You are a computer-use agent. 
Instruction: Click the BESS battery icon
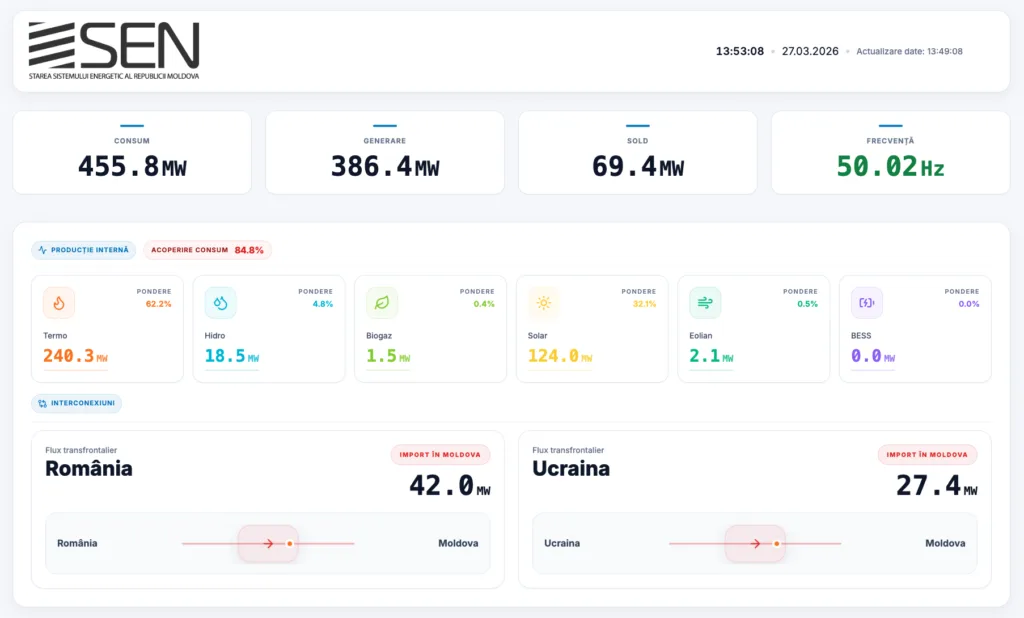click(x=866, y=302)
